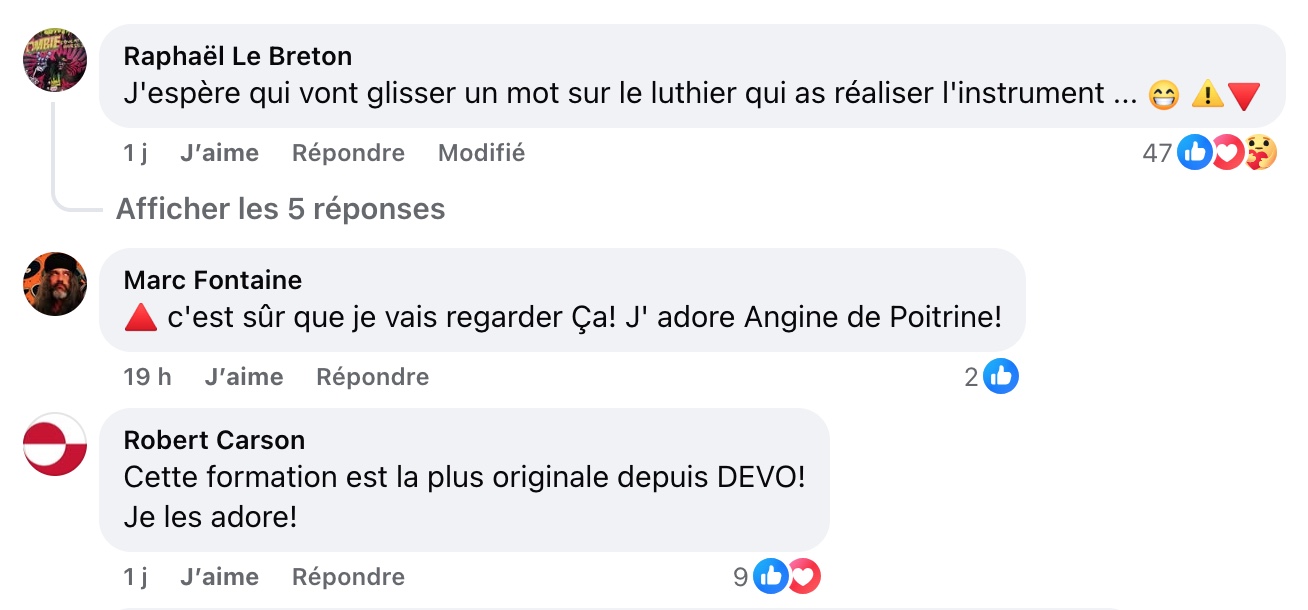Open Robert Carson's flag avatar

pos(55,443)
